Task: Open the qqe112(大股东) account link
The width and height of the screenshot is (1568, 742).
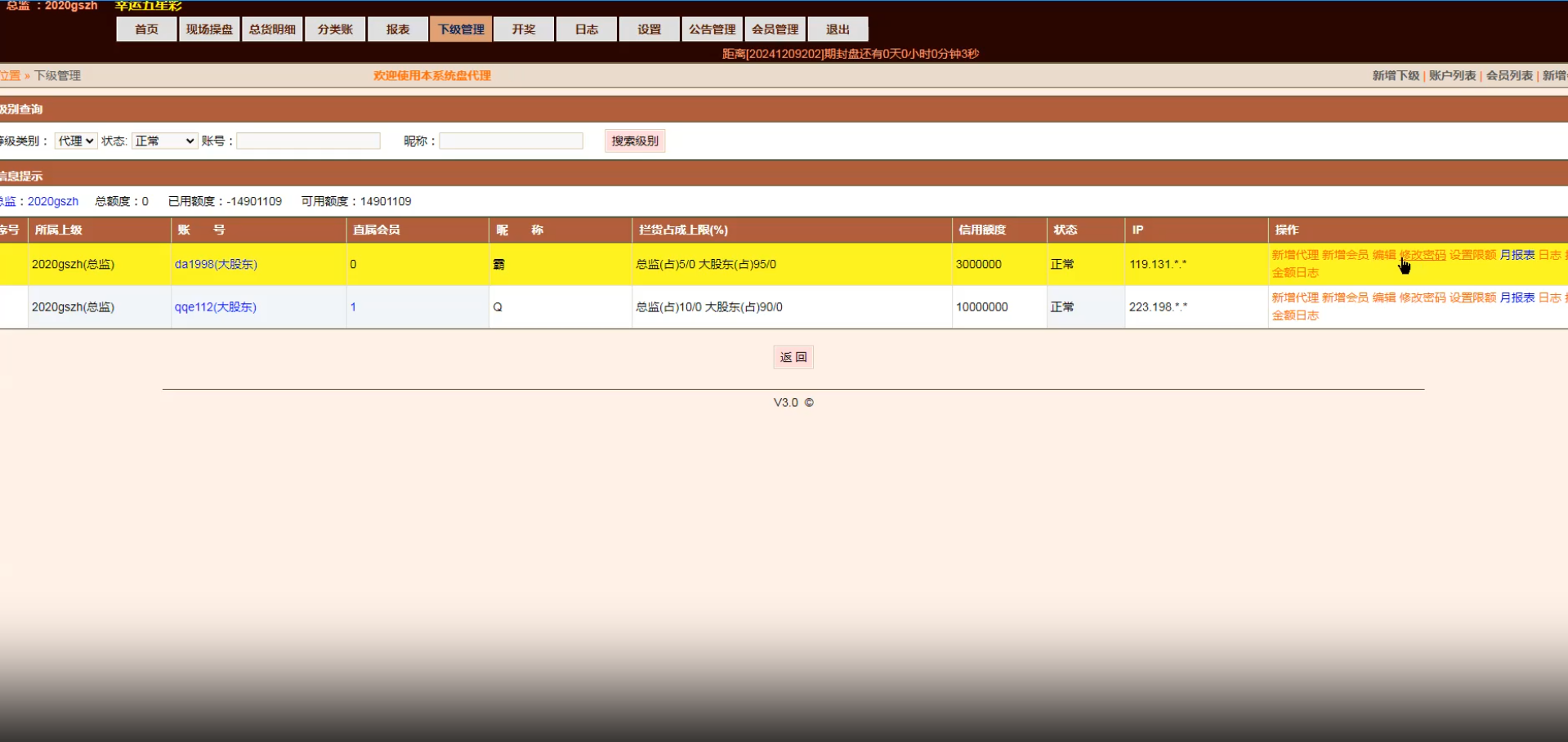Action: (216, 307)
